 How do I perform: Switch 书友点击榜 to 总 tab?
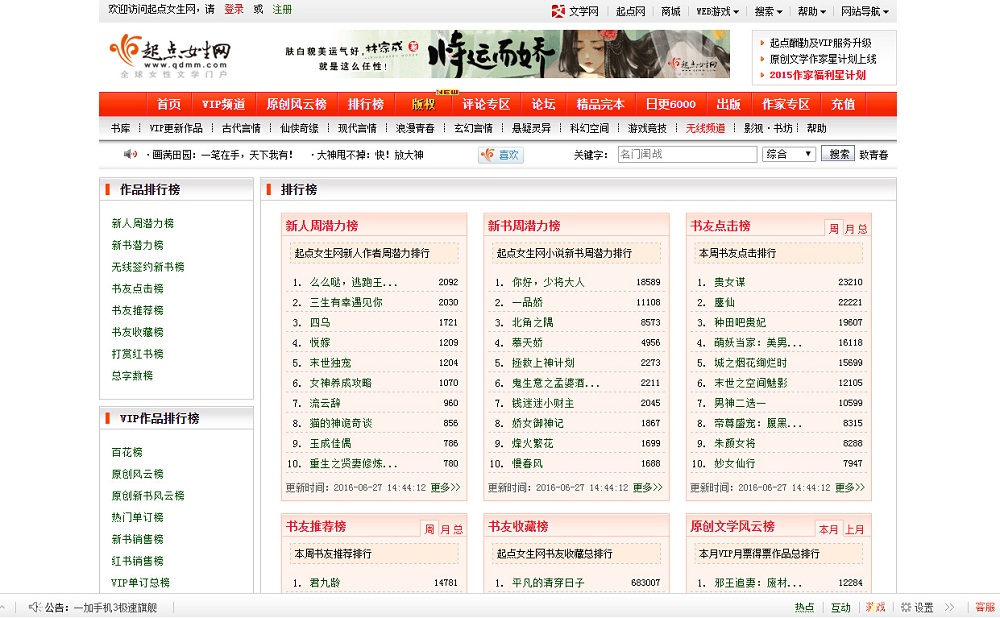pos(862,229)
